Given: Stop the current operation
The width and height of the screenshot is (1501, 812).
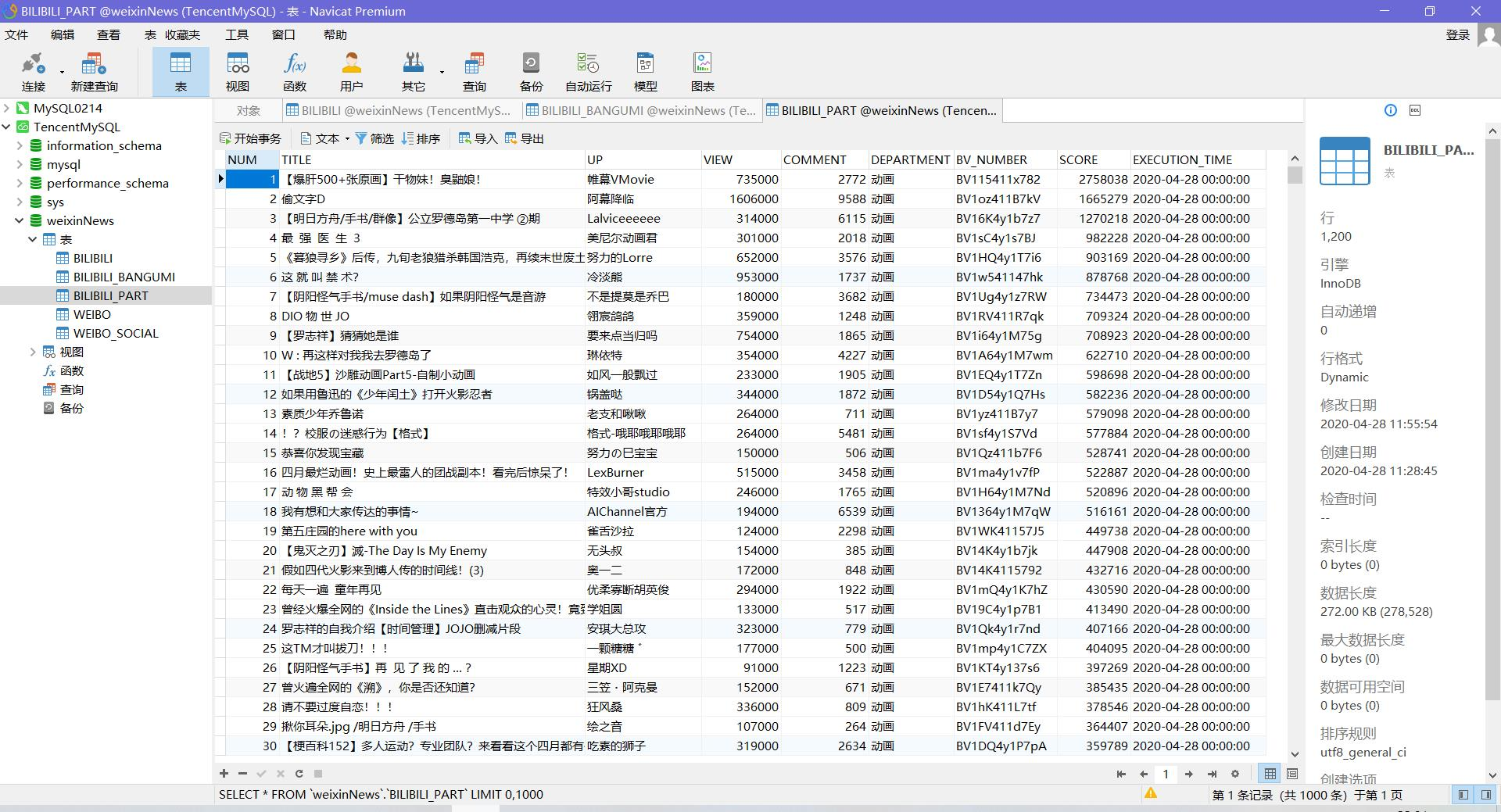Looking at the screenshot, I should [x=318, y=773].
